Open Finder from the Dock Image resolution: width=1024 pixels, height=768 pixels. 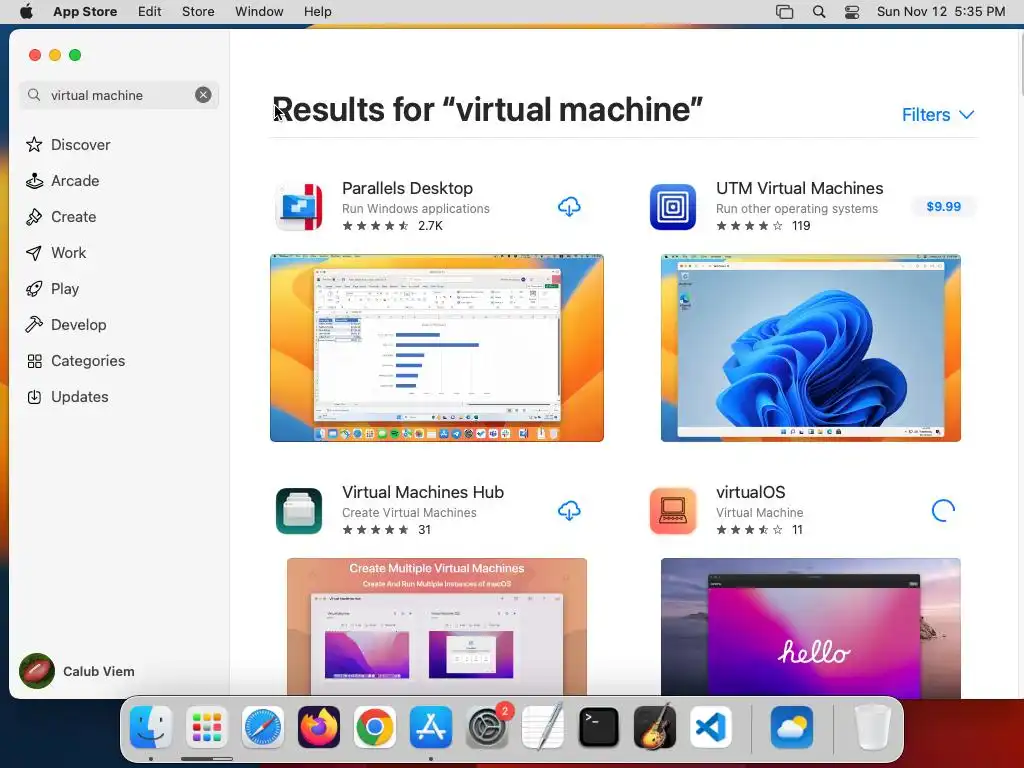pyautogui.click(x=151, y=727)
